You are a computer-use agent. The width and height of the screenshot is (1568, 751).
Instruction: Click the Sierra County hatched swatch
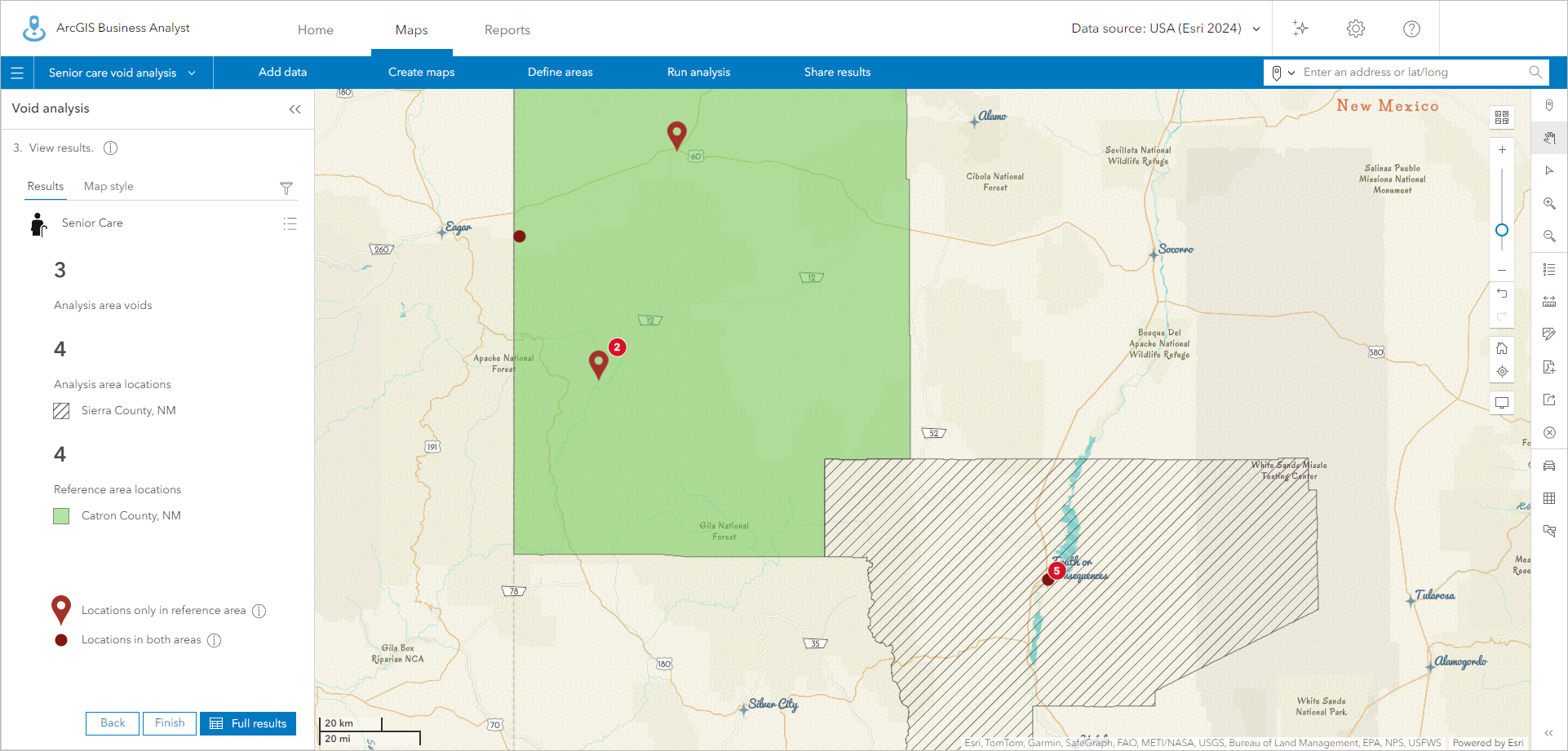61,411
